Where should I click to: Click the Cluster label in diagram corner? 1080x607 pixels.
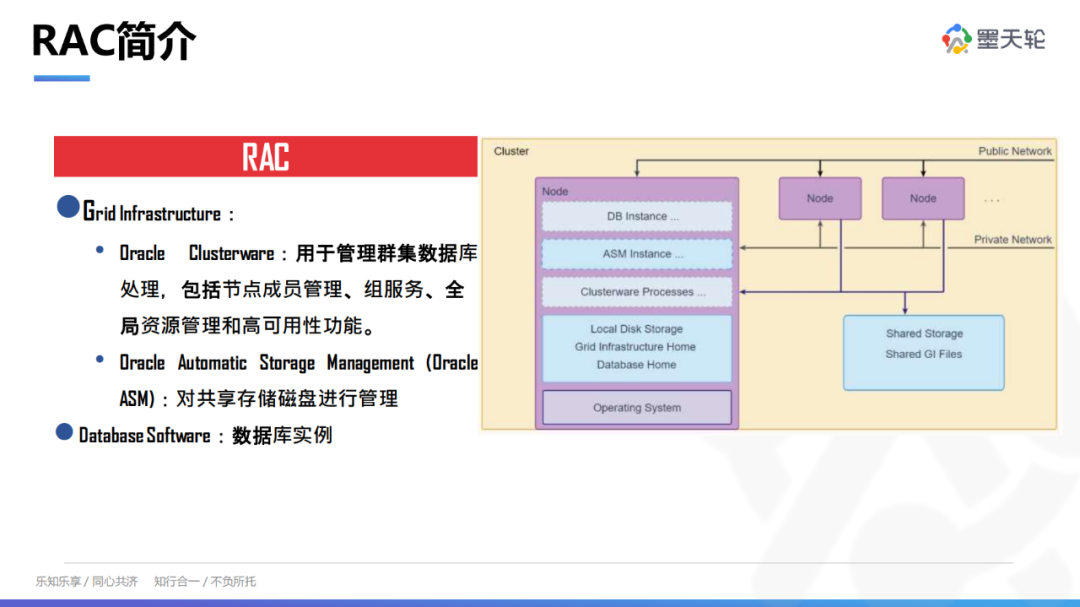click(x=511, y=151)
